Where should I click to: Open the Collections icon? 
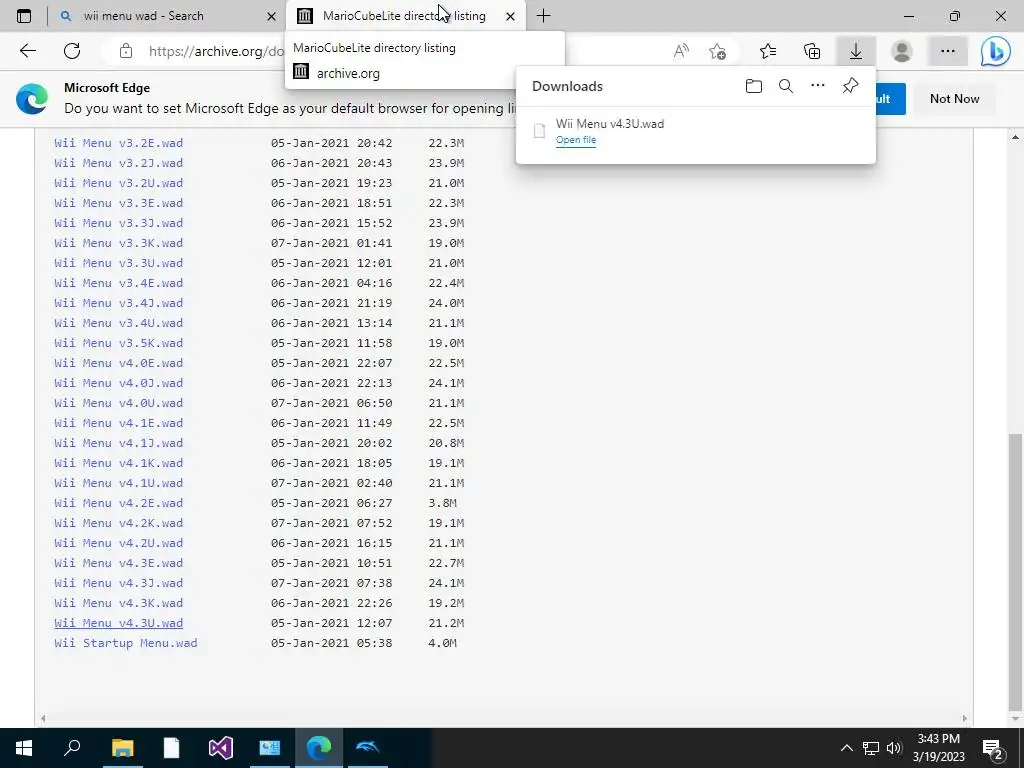click(812, 51)
